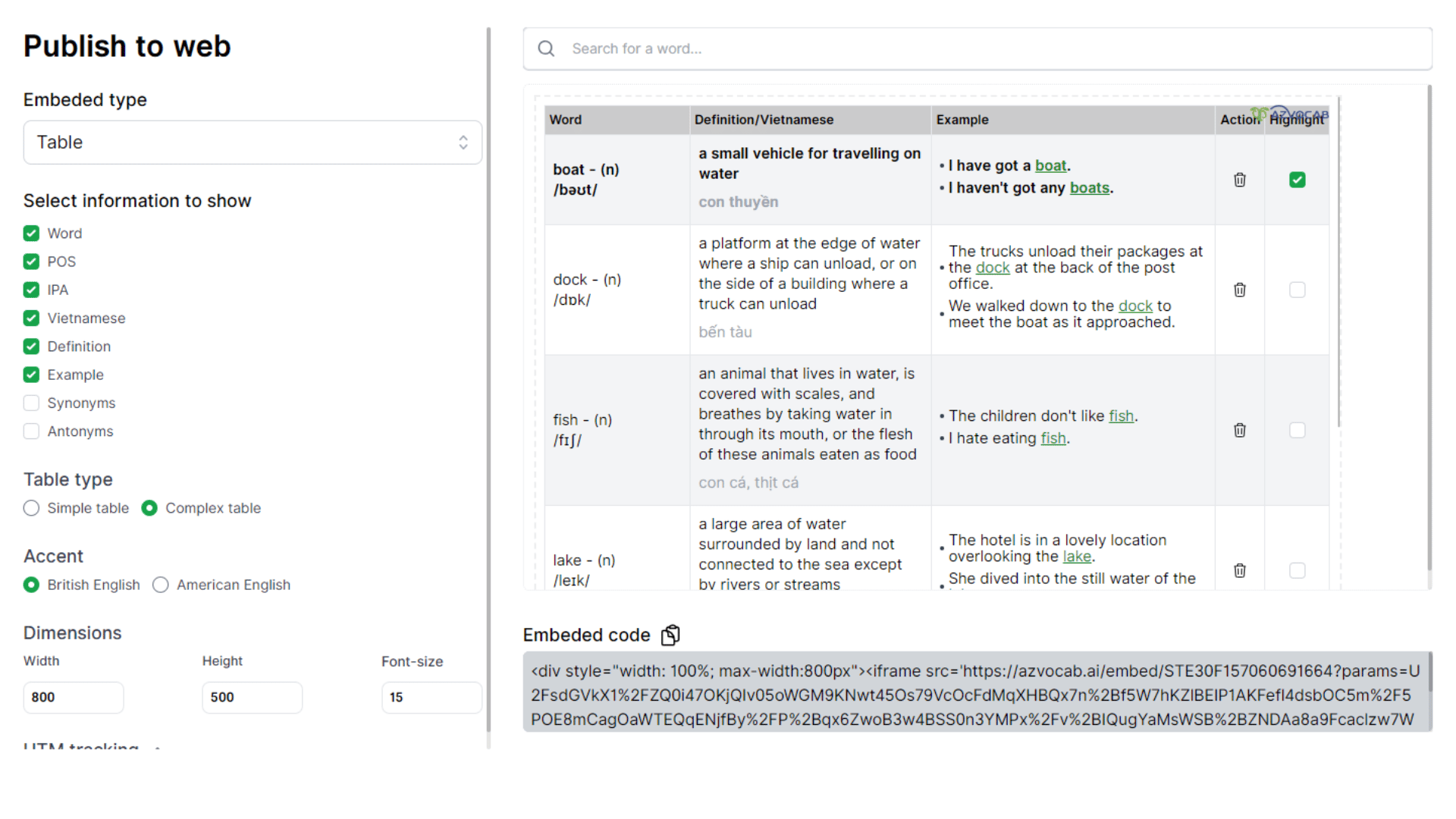Screen dimensions: 1456x819
Task: Click the delete icon for lake entry
Action: click(x=1240, y=570)
